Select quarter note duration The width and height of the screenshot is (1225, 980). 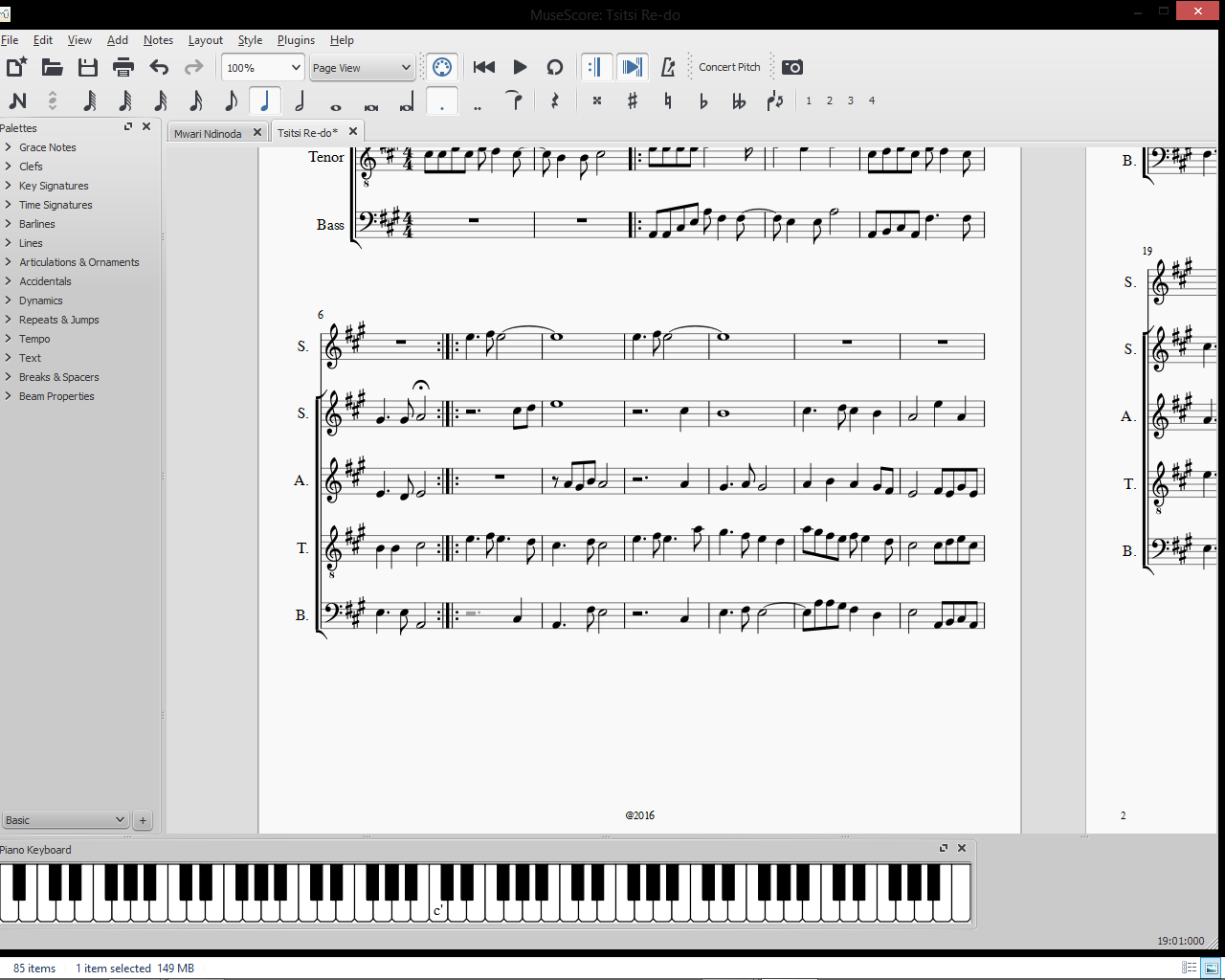point(265,100)
